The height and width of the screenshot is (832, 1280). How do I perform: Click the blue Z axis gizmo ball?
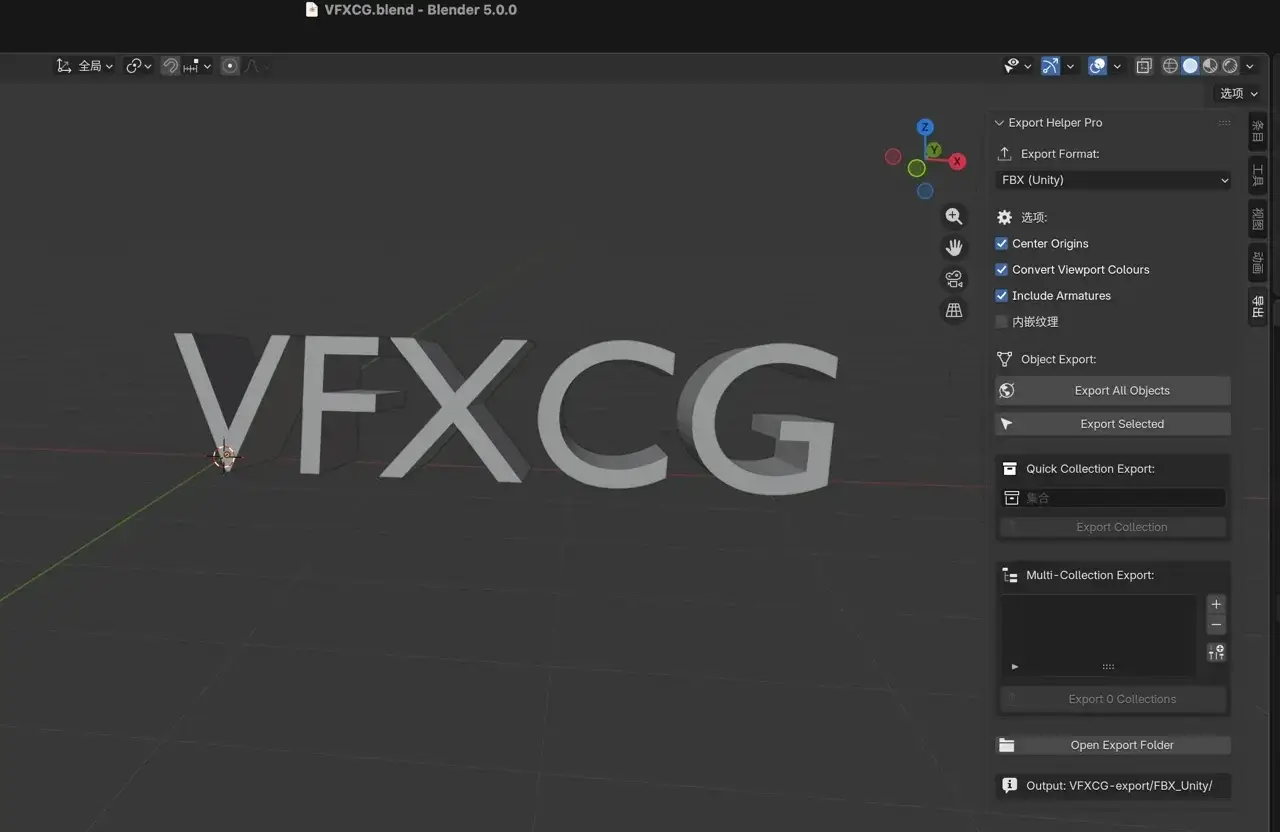tap(925, 127)
